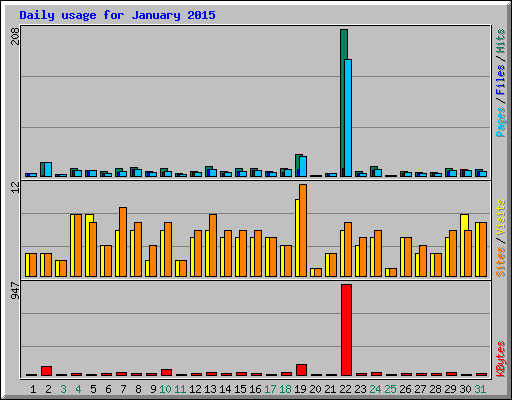Select the red KBytes bar for day 19
The image size is (512, 400).
301,370
